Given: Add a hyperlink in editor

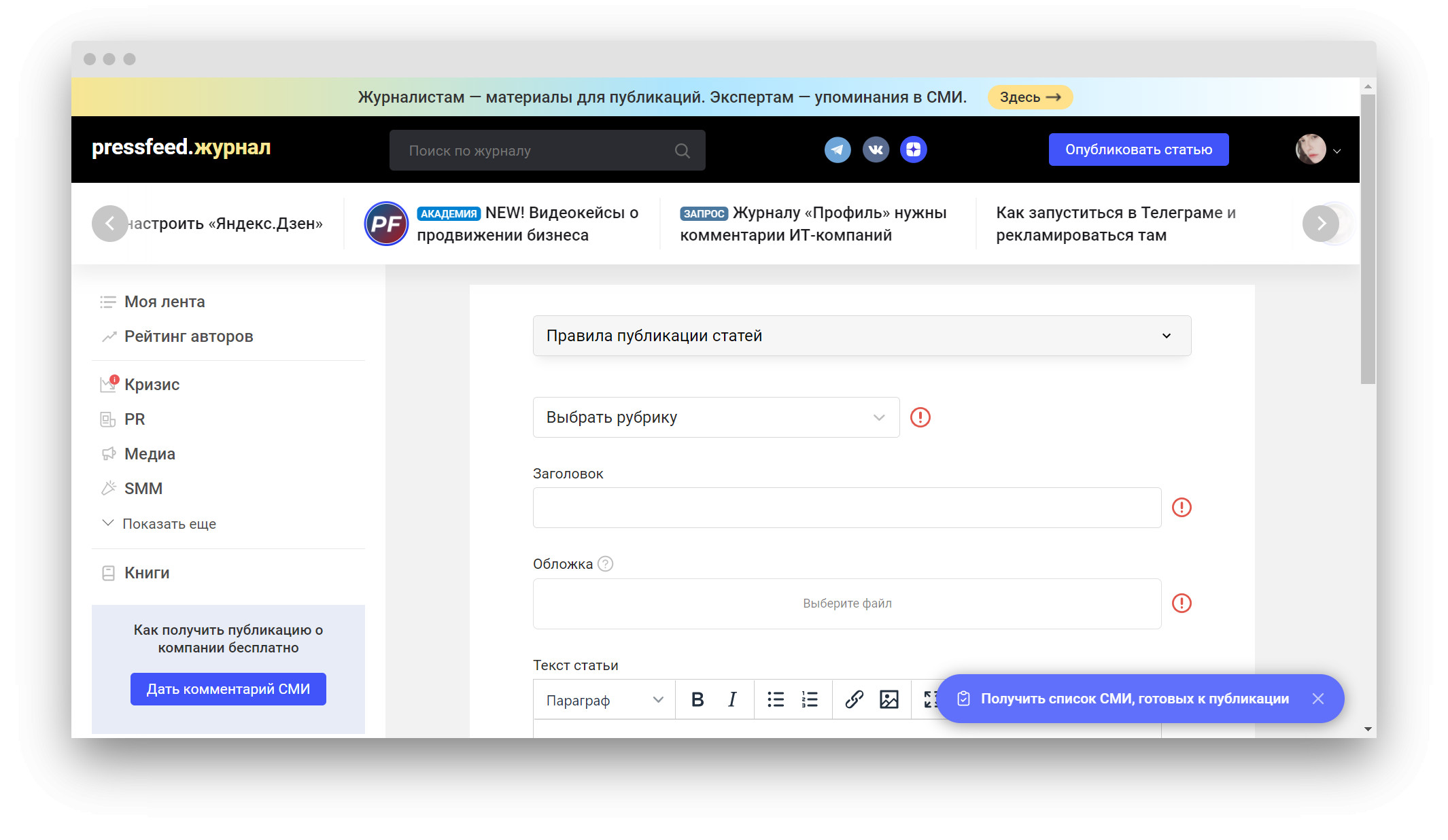Looking at the screenshot, I should click(x=854, y=699).
